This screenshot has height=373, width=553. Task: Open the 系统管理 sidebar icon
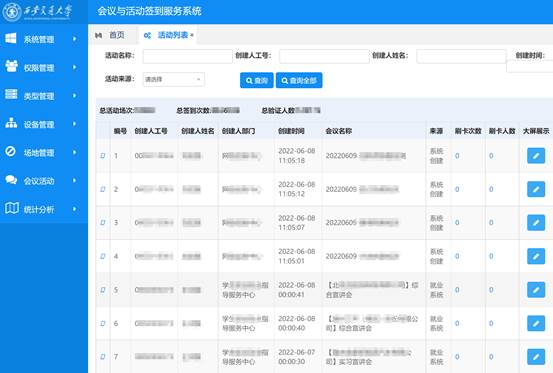(x=11, y=38)
